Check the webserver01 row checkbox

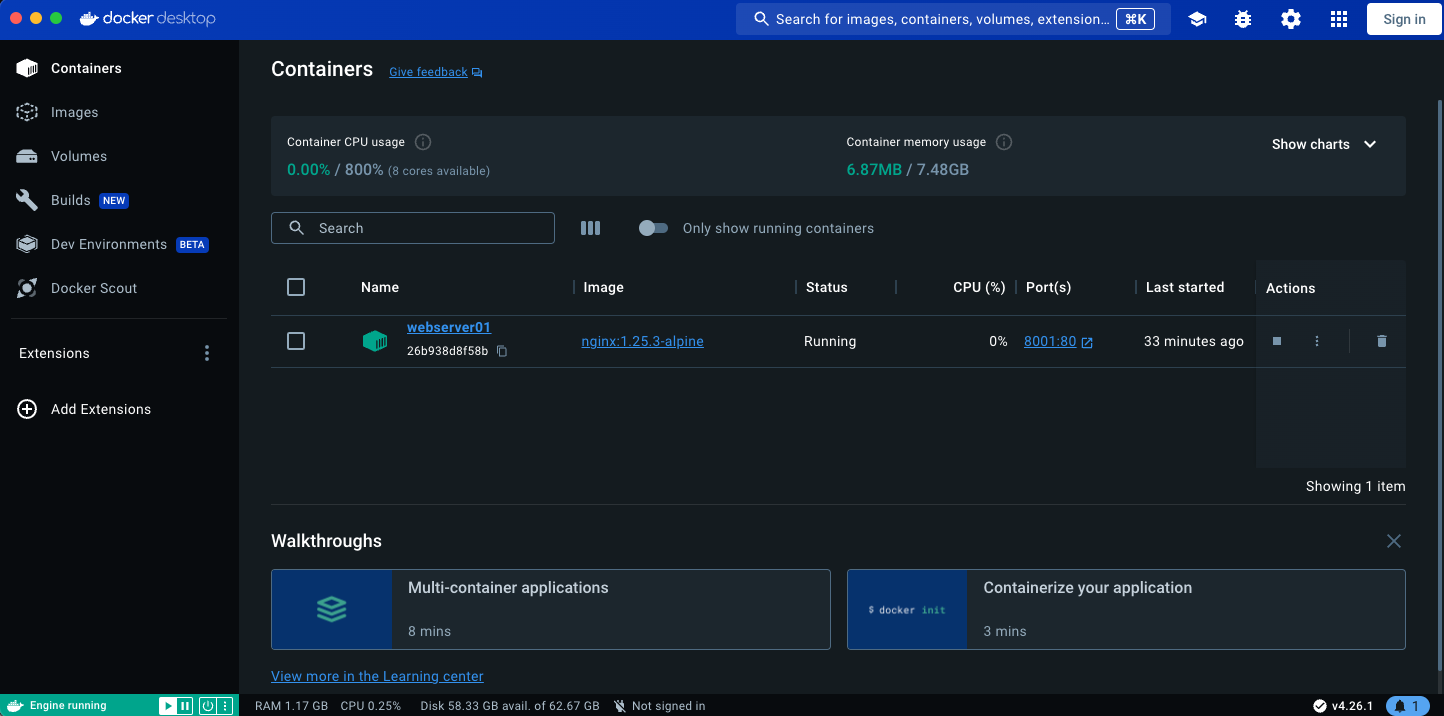tap(296, 341)
